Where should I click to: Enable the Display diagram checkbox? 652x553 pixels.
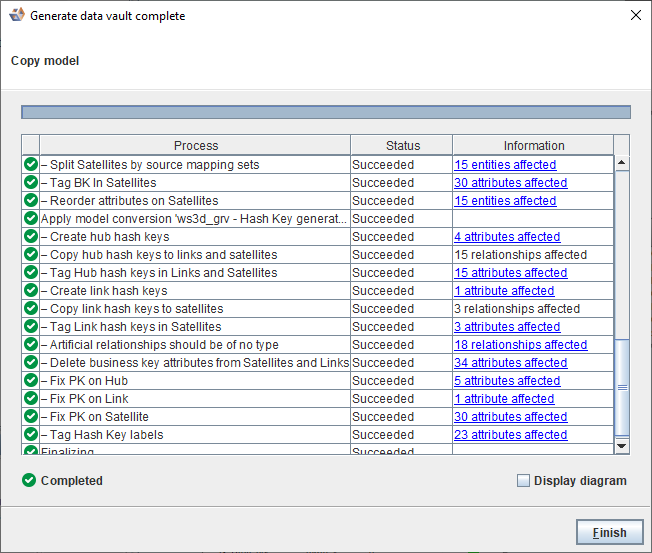click(523, 481)
